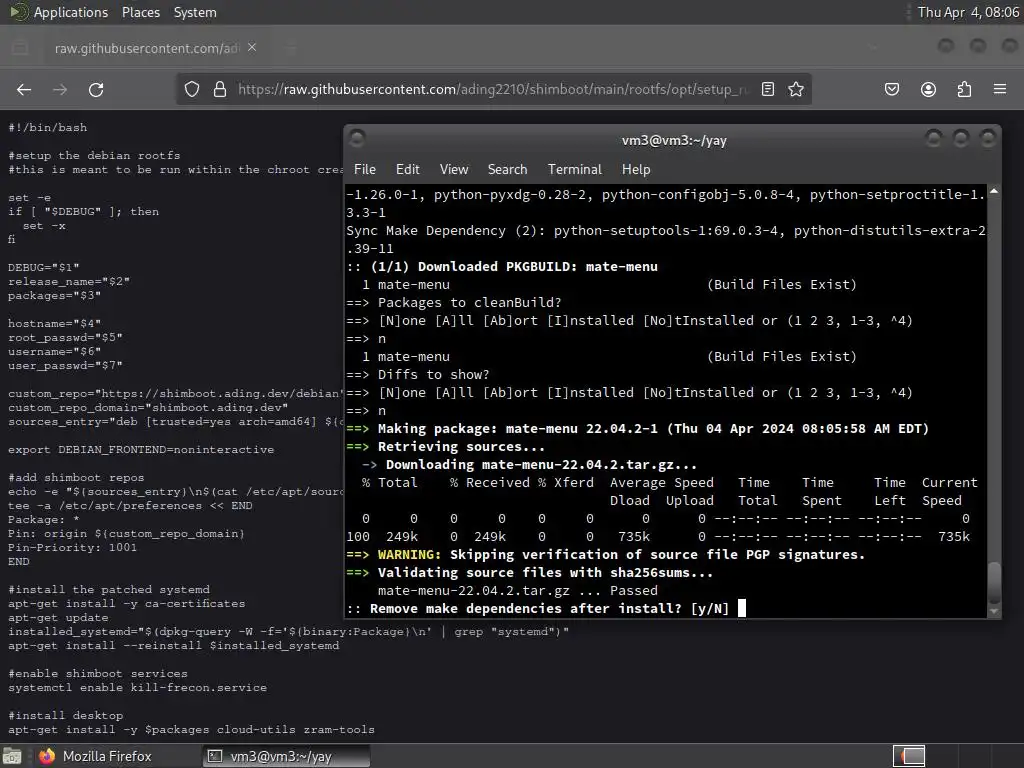
Task: Reload the page in Firefox
Action: [x=96, y=89]
